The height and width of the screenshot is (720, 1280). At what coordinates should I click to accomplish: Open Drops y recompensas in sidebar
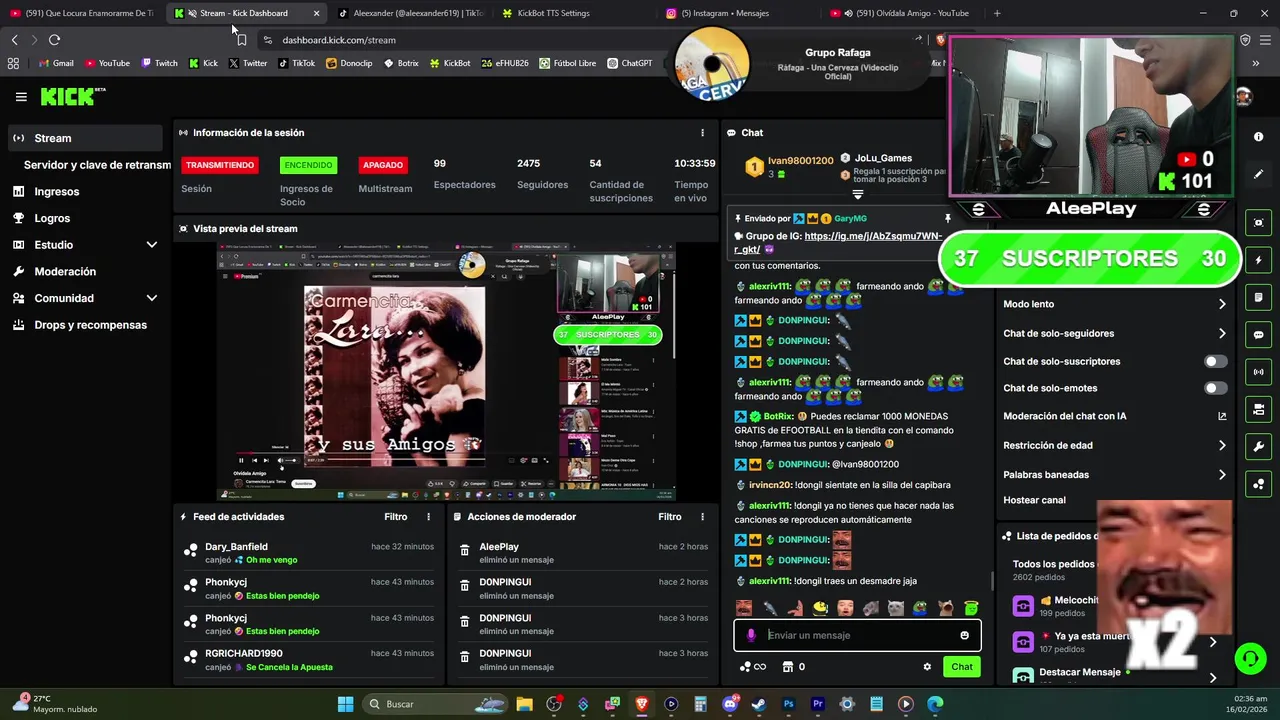point(84,325)
